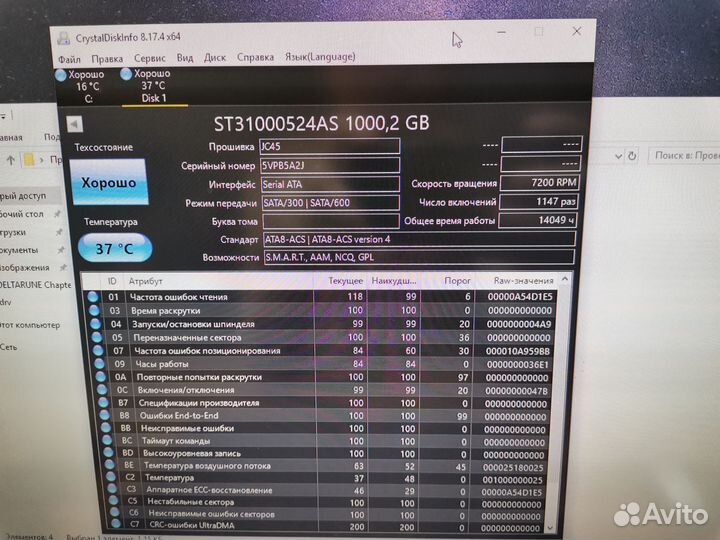Viewport: 720px width, 540px height.
Task: Select the Часы работы attribute name
Action: pos(162,364)
